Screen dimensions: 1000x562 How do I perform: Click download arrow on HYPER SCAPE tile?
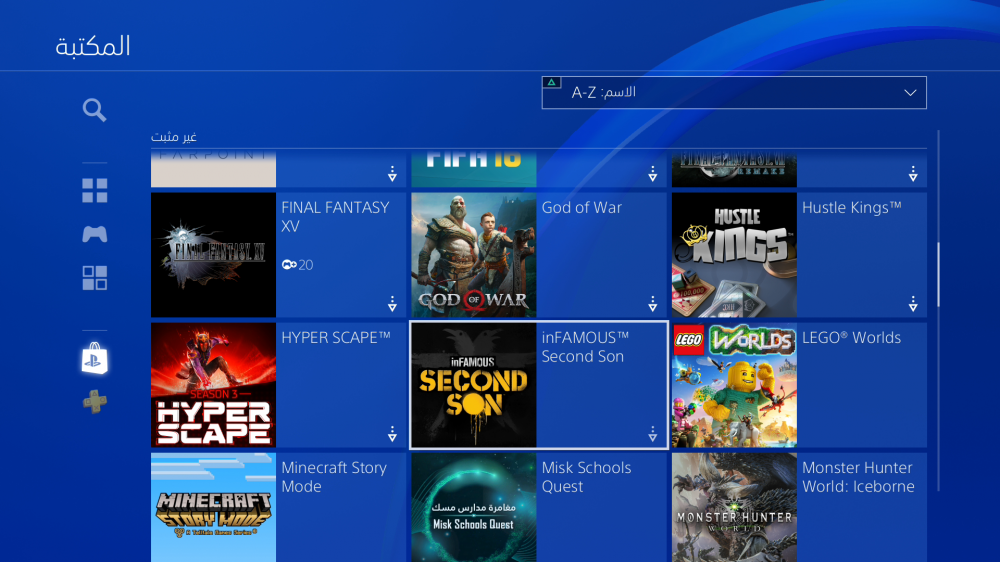[x=392, y=434]
